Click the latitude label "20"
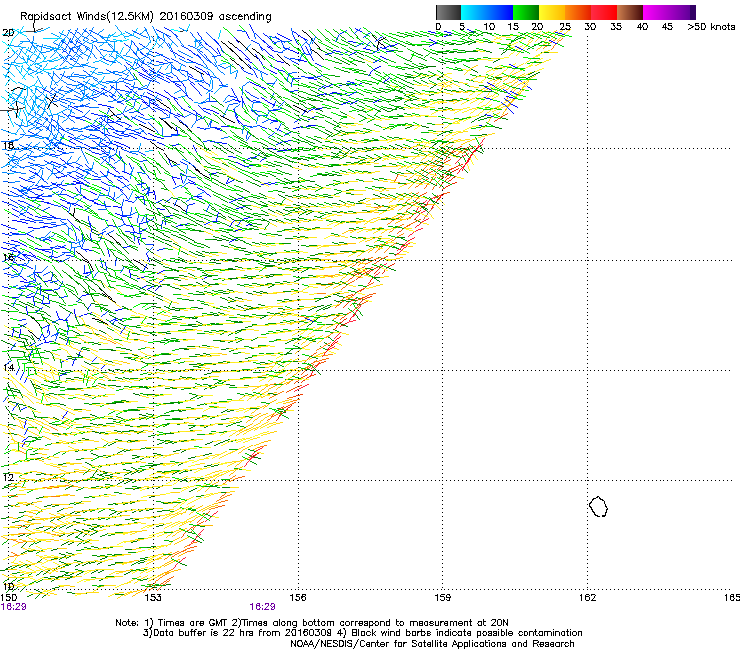This screenshot has width=740, height=650. [x=8, y=33]
